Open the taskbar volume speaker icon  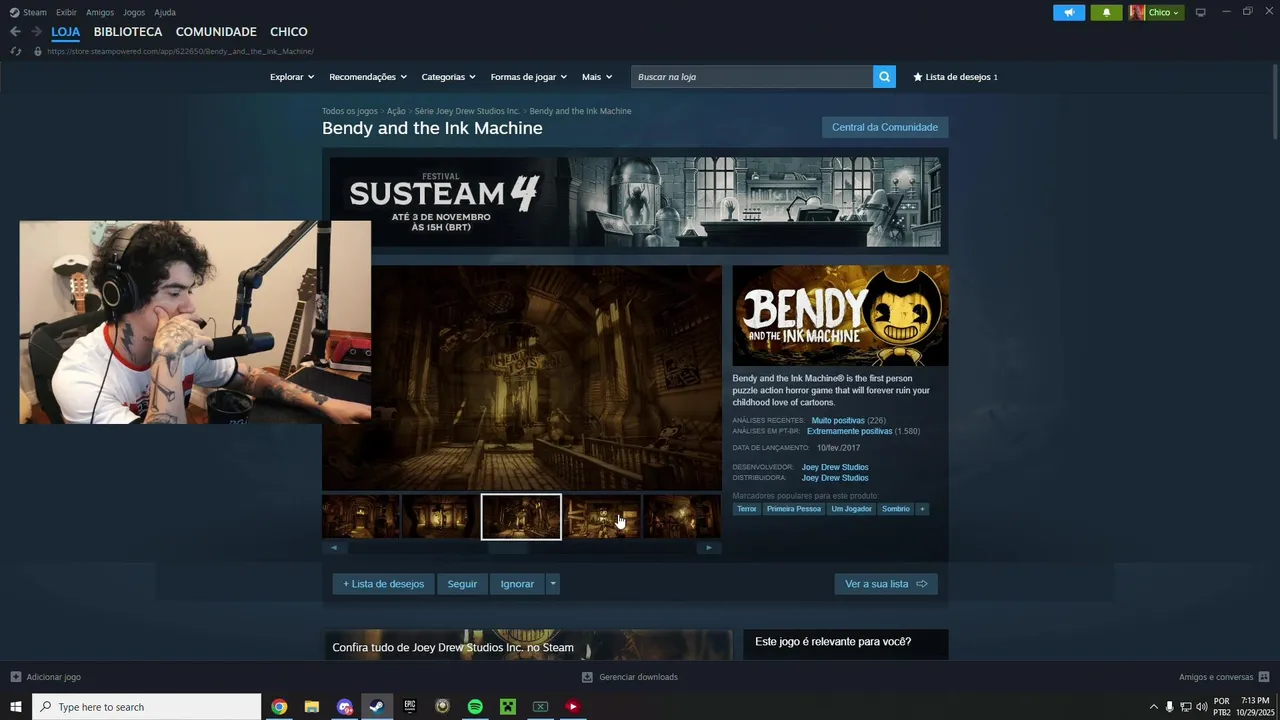[x=1201, y=707]
